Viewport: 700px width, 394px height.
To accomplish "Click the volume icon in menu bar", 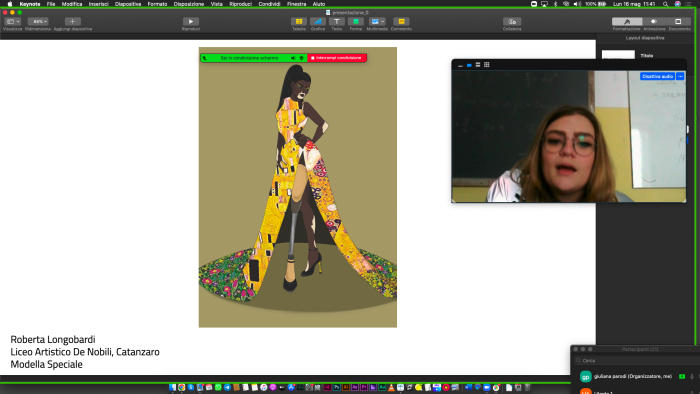I will tap(577, 4).
